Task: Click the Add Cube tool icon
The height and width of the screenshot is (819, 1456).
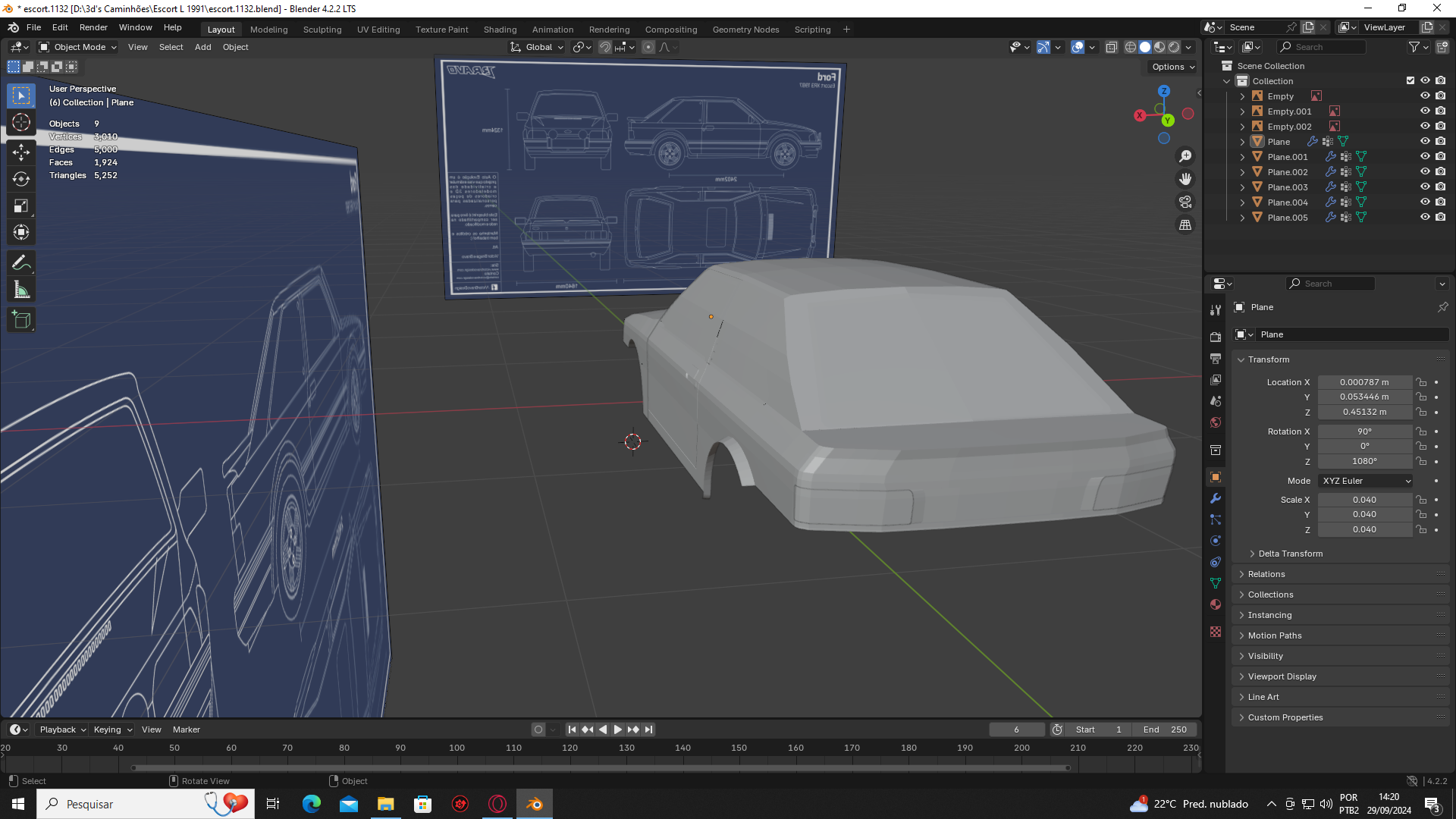Action: click(x=21, y=320)
